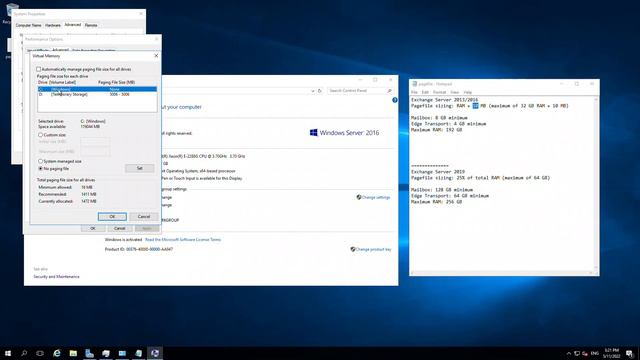Open the Action Center notifications icon
640x360 pixels.
(x=630, y=353)
